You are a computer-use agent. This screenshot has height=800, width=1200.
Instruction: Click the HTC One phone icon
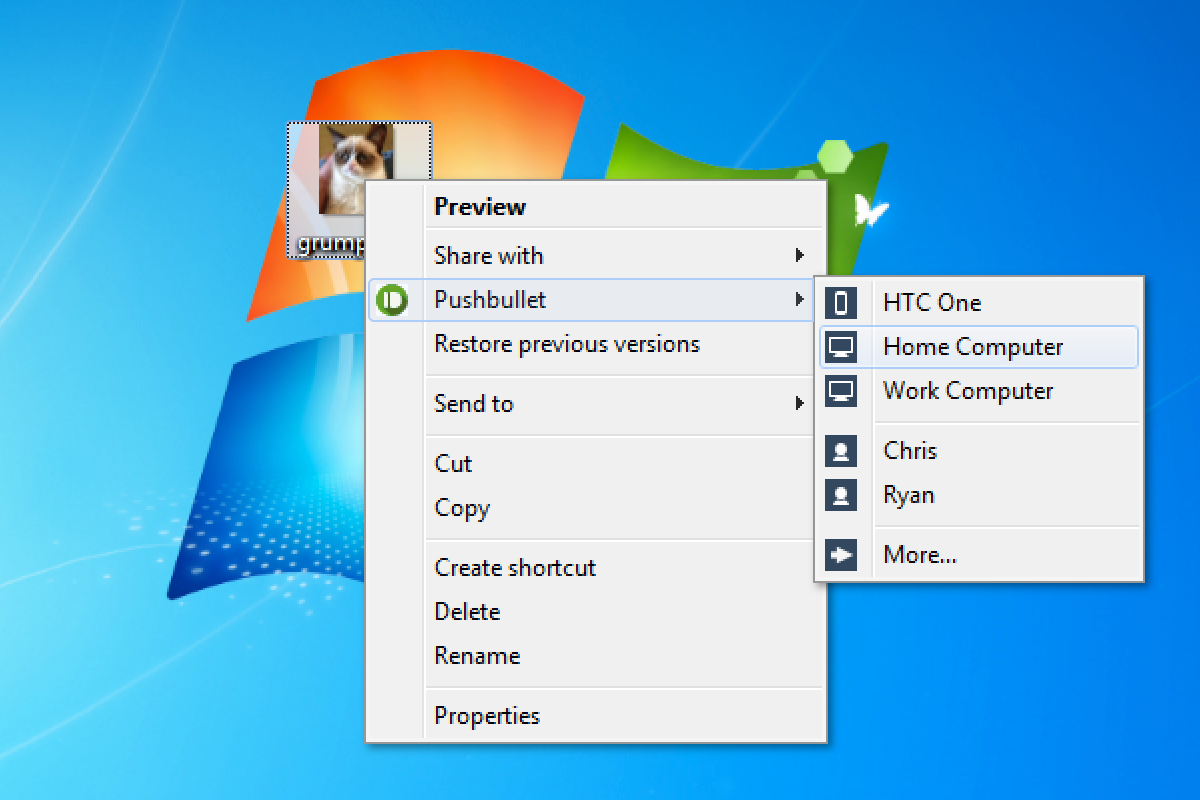841,302
